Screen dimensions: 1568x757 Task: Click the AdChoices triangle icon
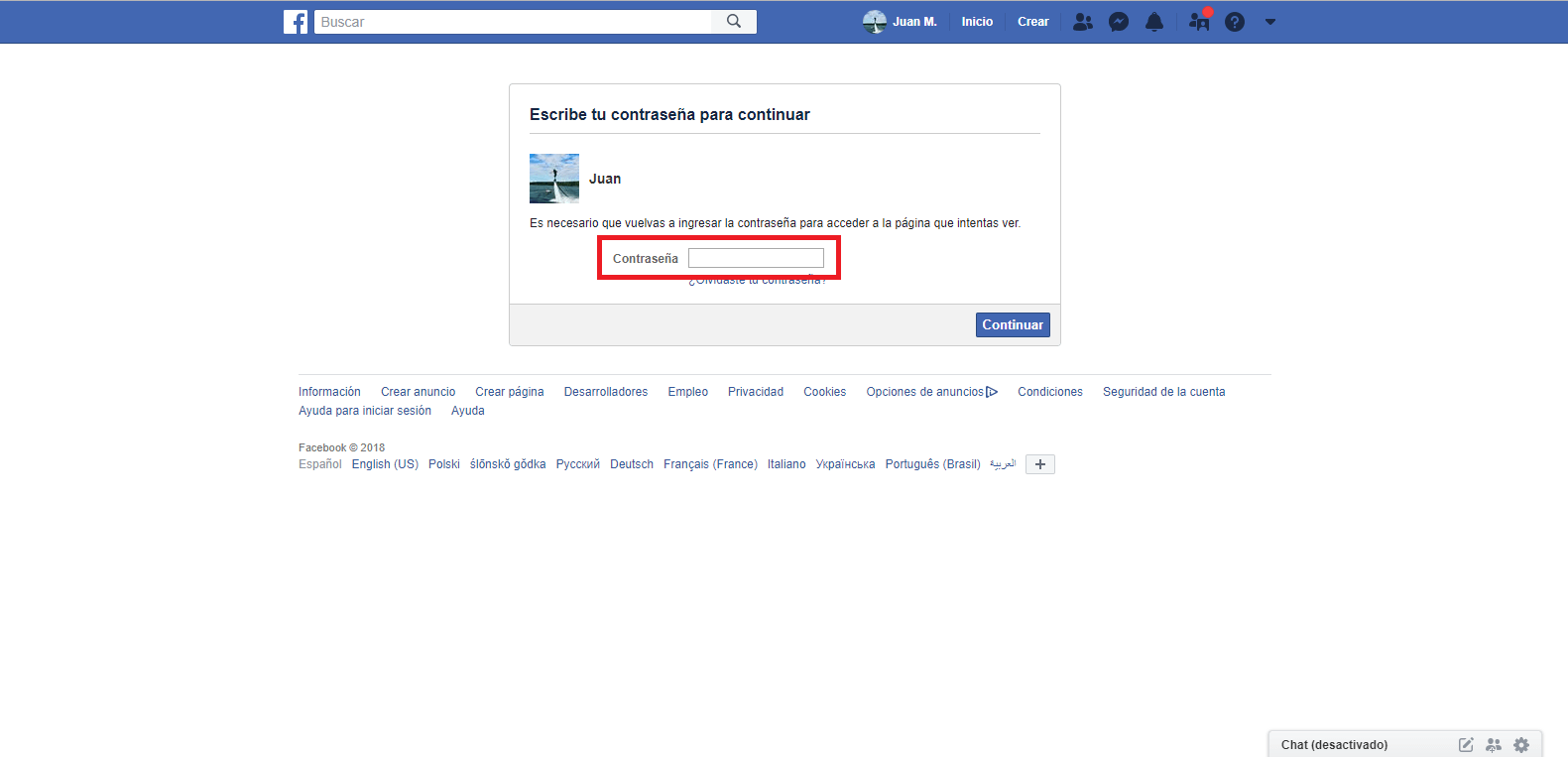[x=992, y=392]
